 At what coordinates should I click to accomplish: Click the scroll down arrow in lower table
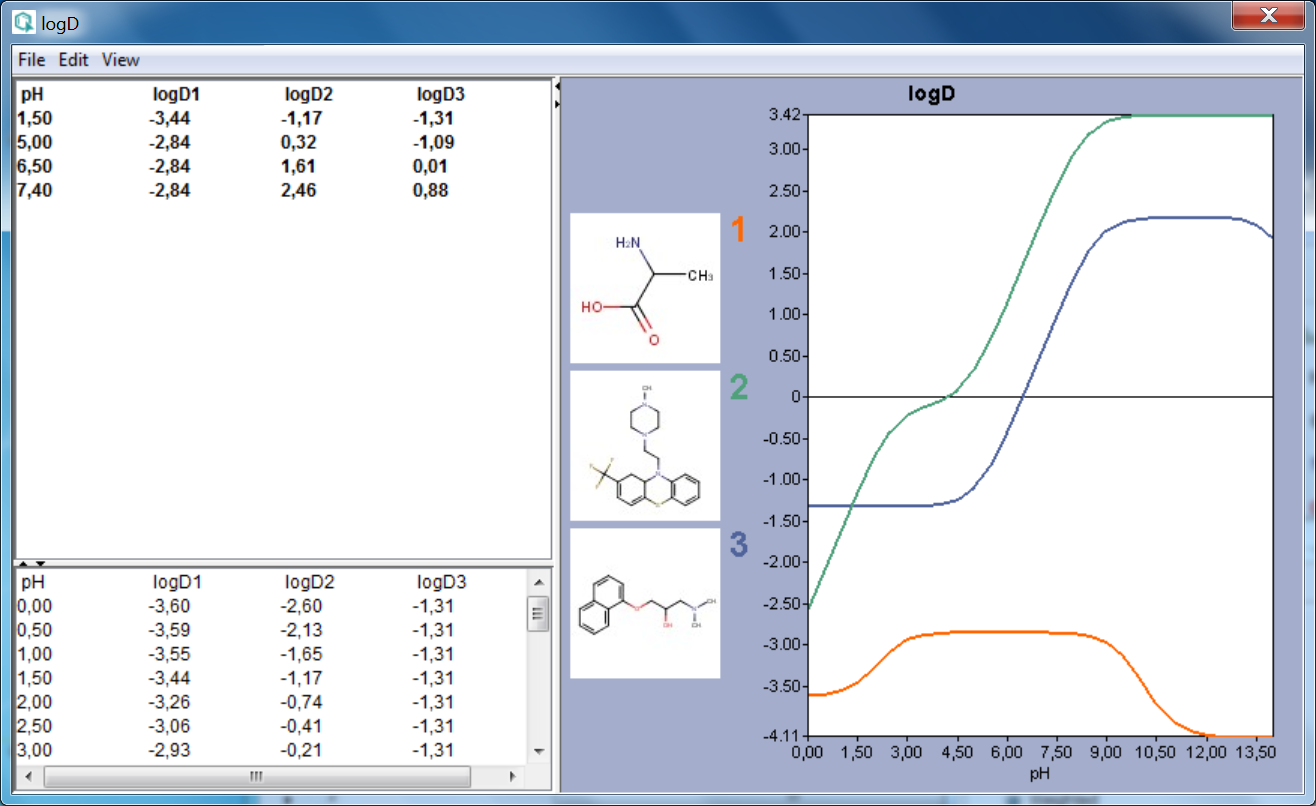tap(538, 751)
